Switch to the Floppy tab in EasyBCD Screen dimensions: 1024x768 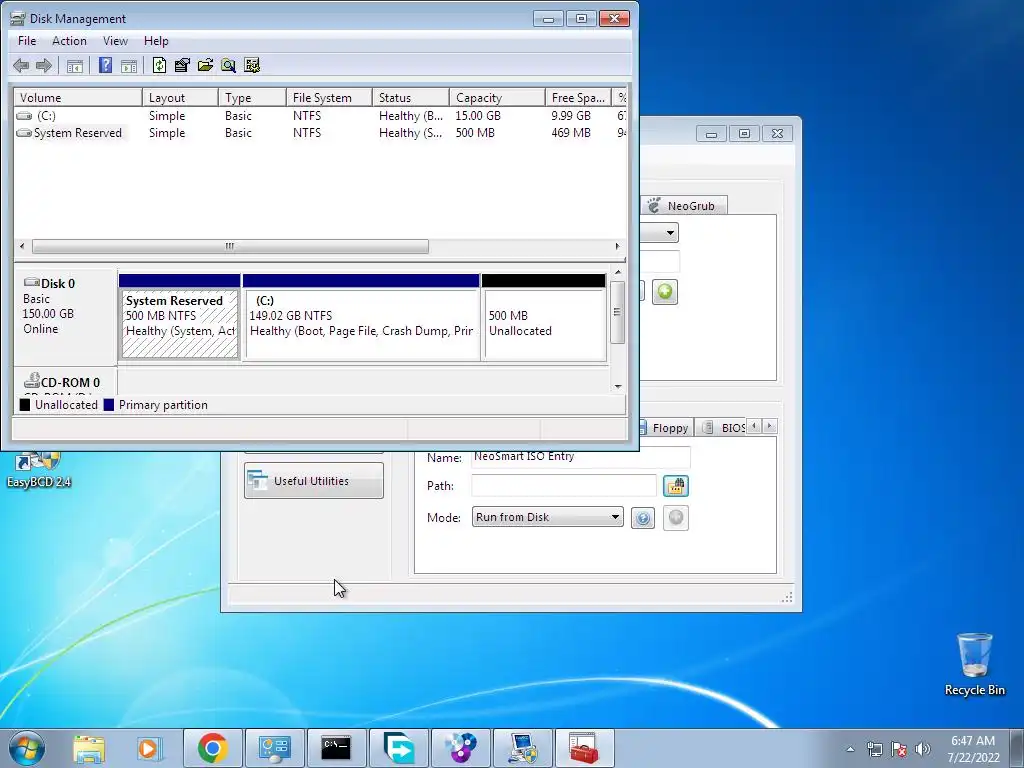tap(664, 428)
